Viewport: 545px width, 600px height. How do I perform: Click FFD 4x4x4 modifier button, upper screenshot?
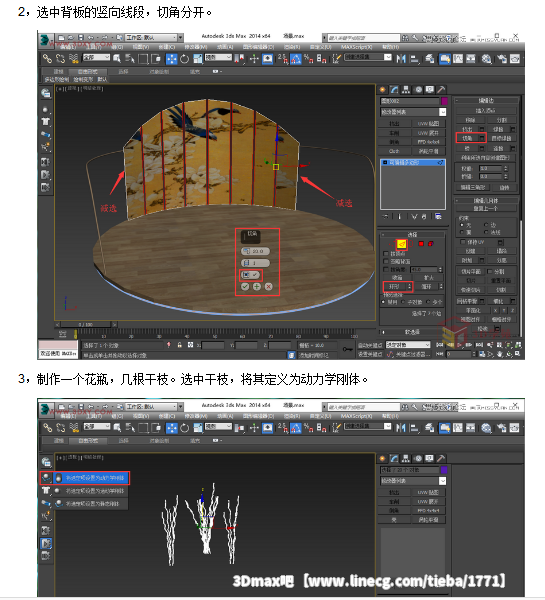(x=428, y=142)
